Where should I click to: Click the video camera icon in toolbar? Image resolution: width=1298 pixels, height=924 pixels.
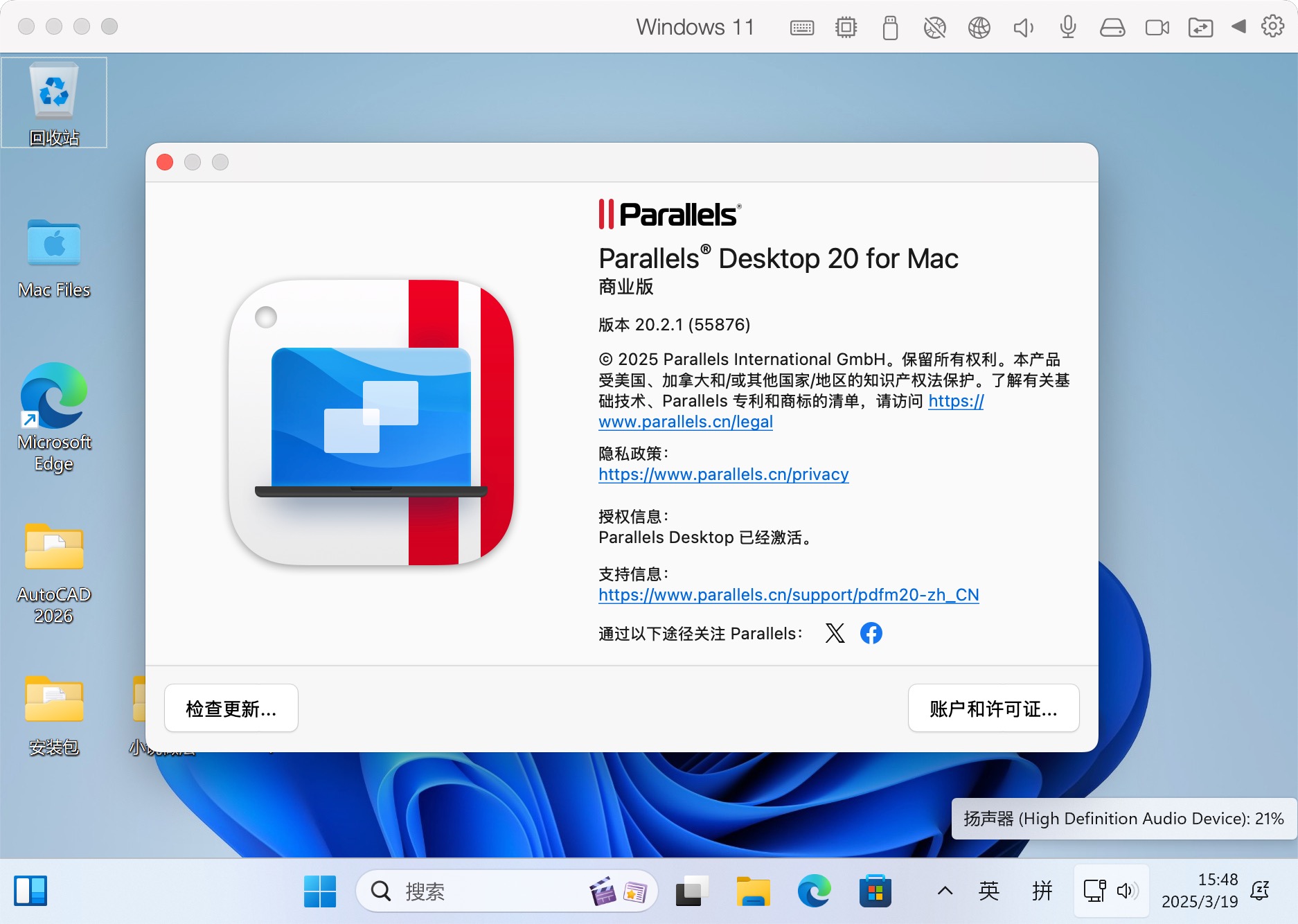(x=1157, y=28)
